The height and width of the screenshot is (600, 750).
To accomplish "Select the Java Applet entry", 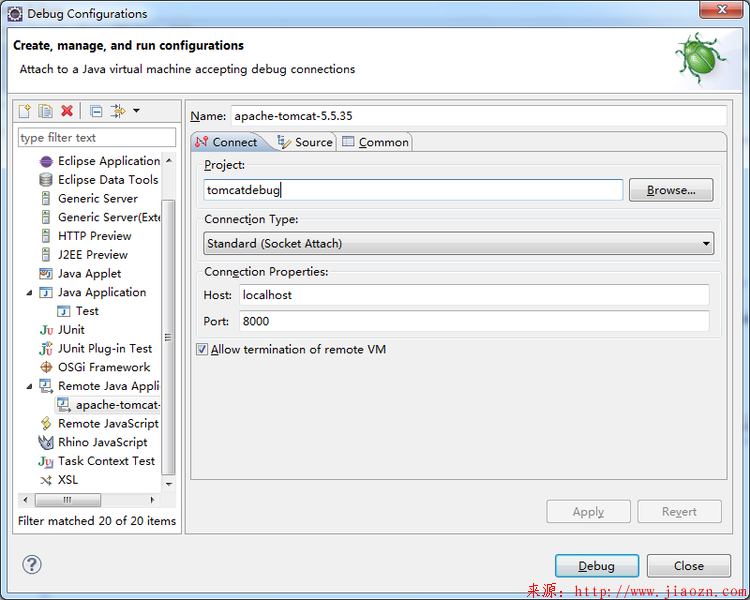I will point(89,274).
